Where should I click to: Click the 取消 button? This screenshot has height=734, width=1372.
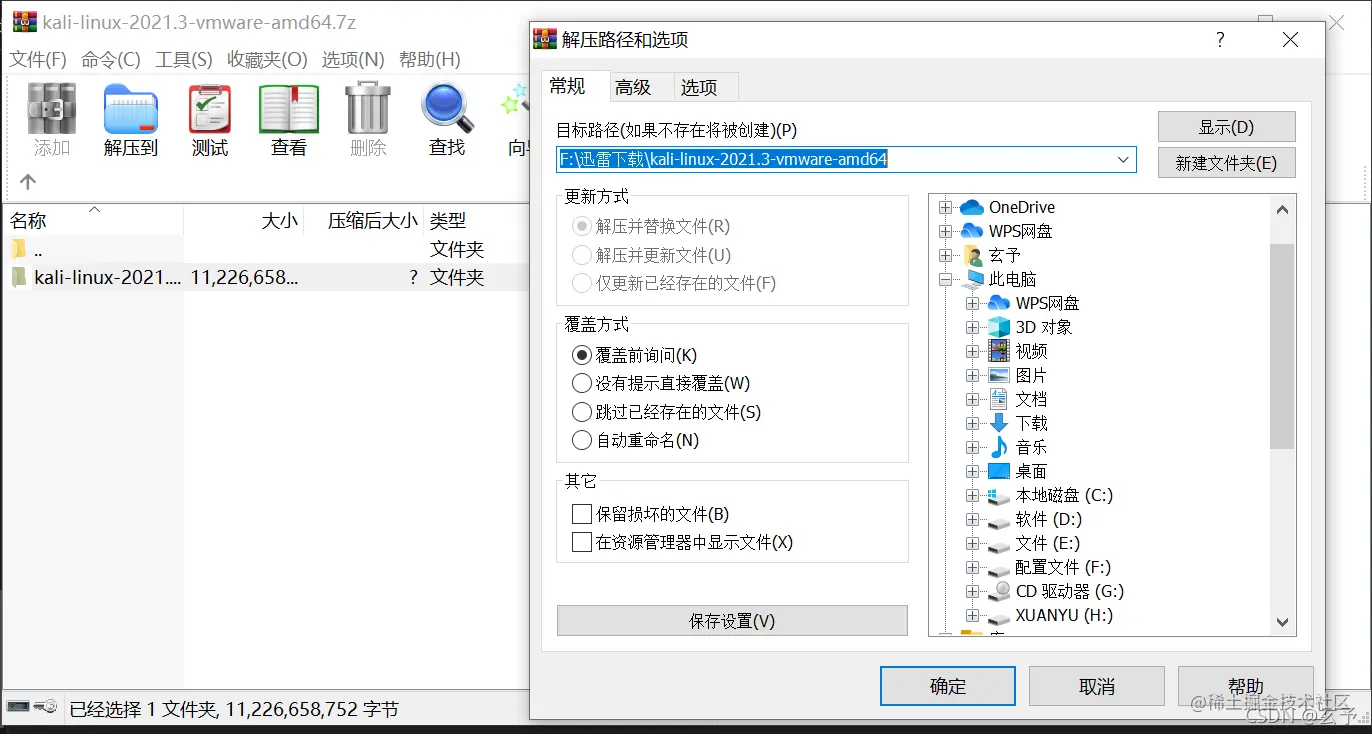[x=1097, y=686]
